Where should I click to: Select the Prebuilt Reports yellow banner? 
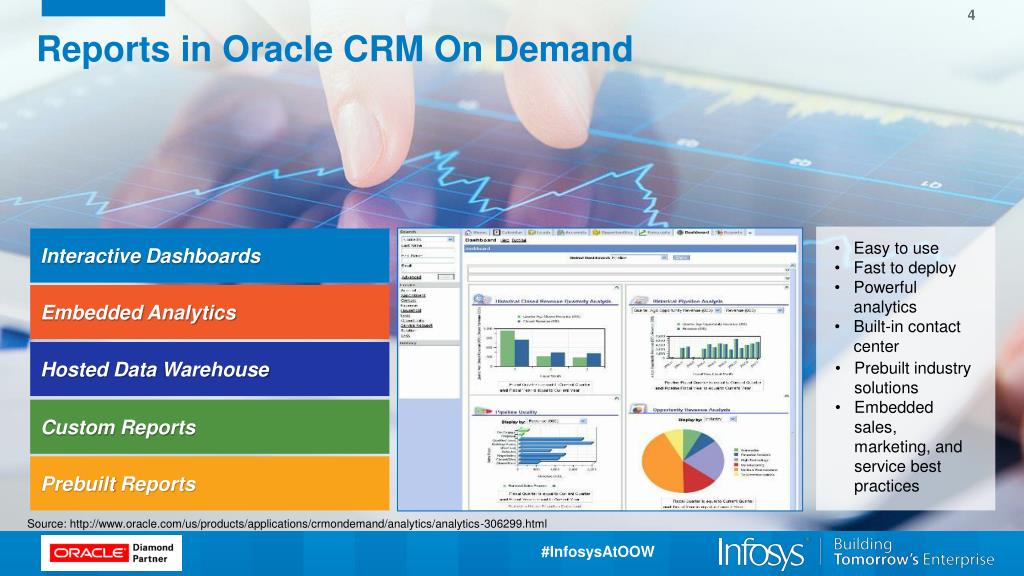(210, 483)
